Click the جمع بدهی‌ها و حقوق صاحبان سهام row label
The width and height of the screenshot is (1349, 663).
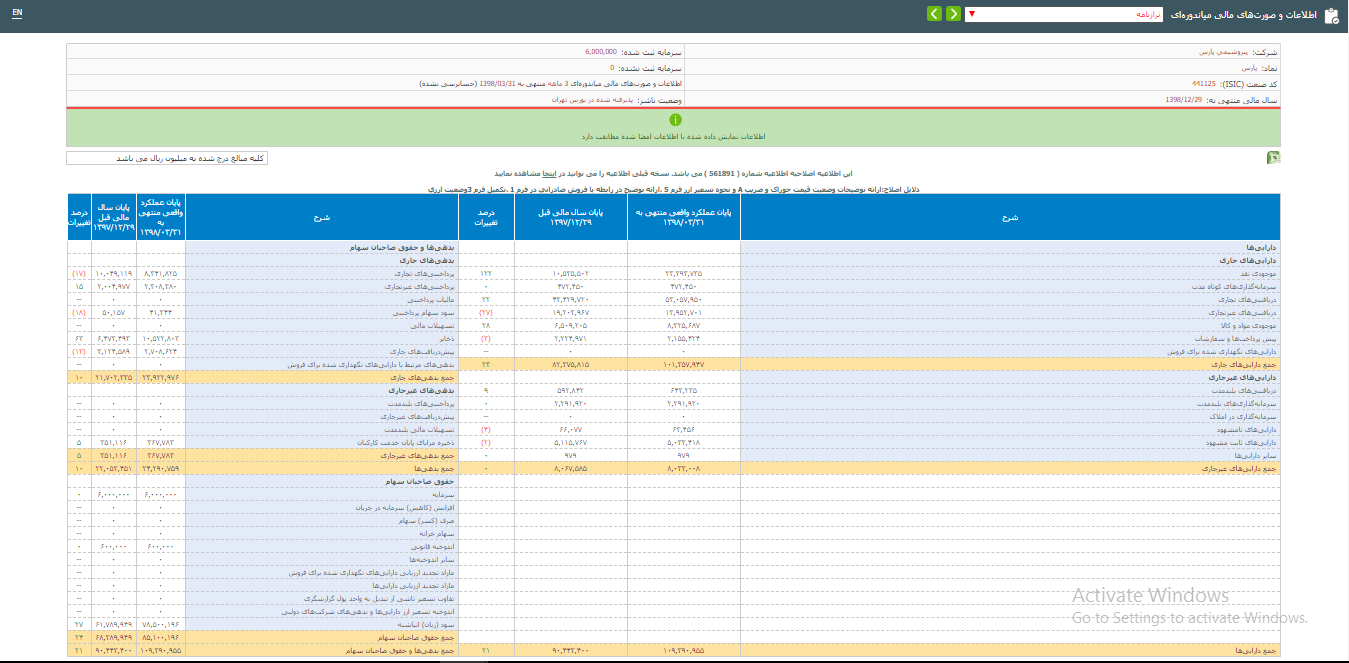click(x=401, y=650)
